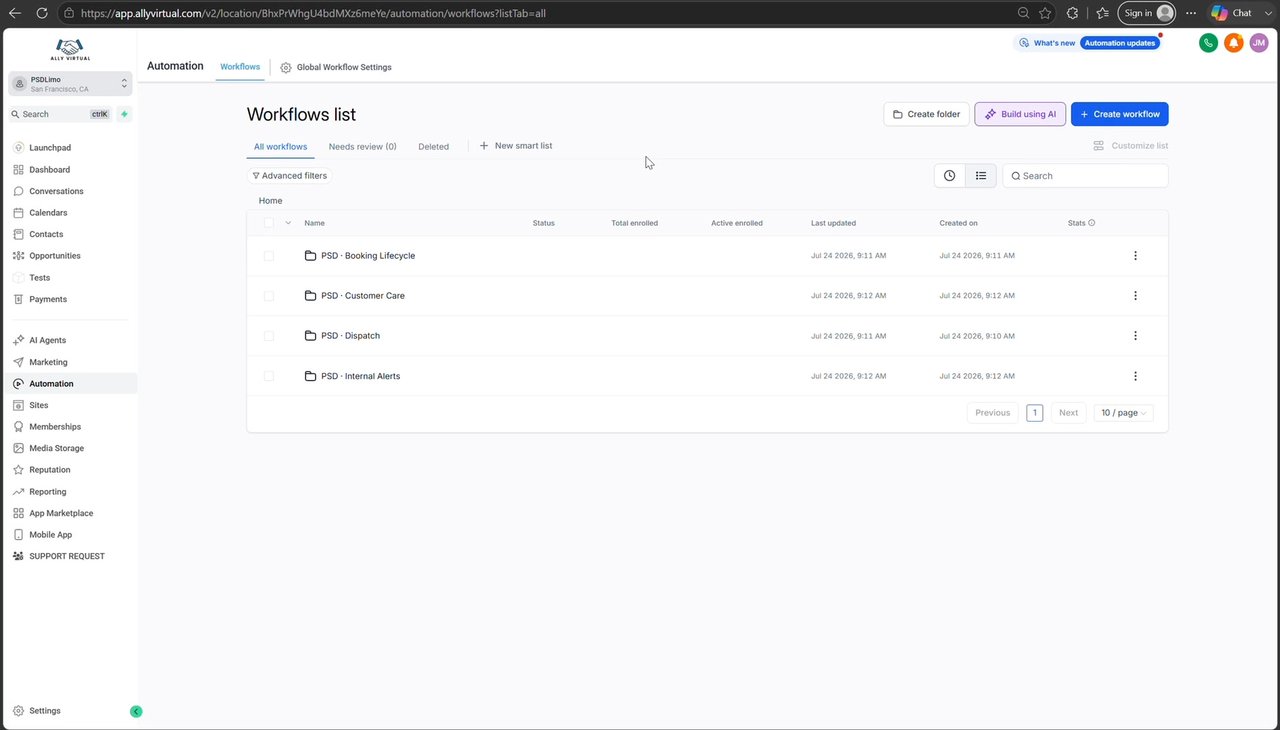Open App Marketplace

point(61,513)
